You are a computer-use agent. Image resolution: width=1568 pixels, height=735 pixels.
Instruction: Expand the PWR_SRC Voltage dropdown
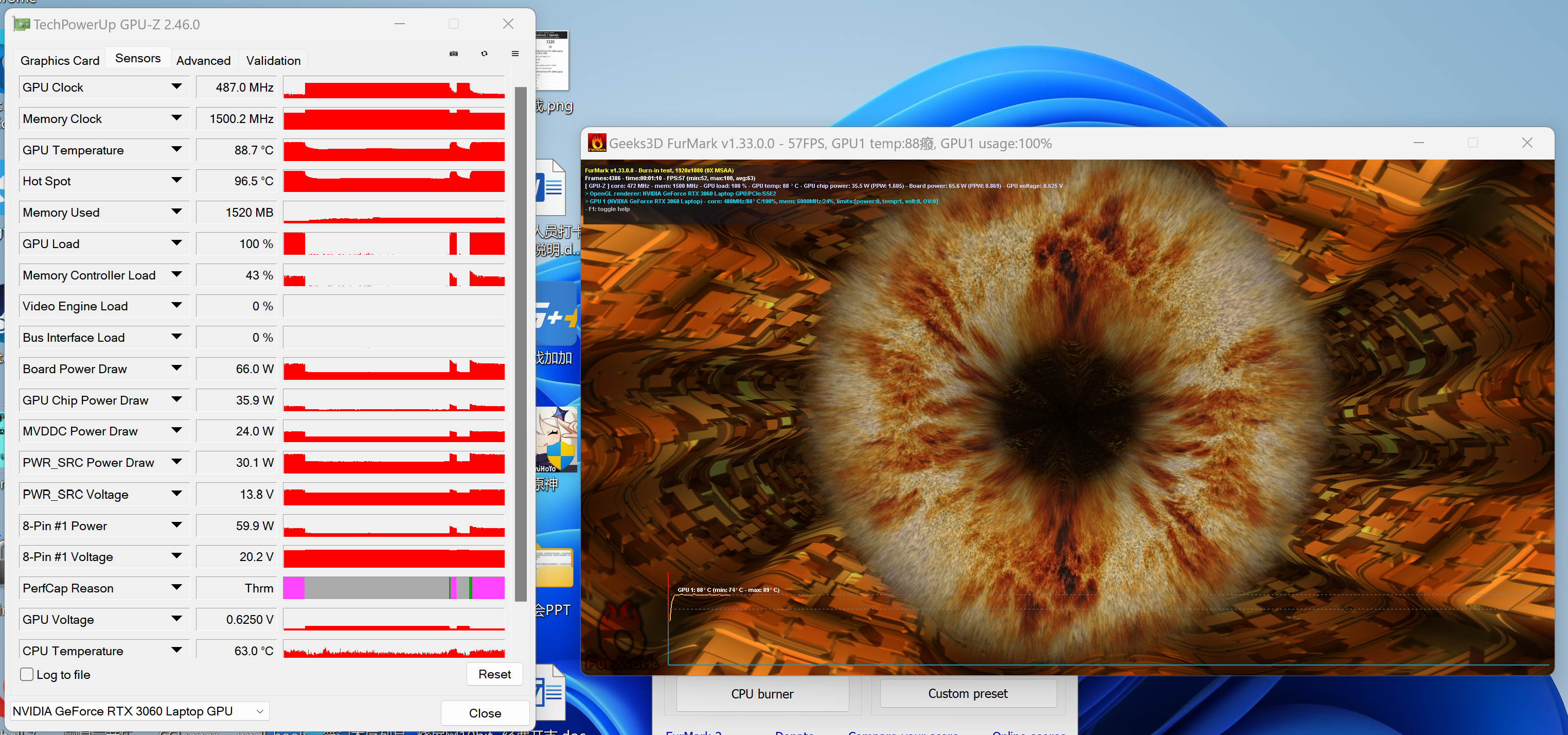[176, 494]
